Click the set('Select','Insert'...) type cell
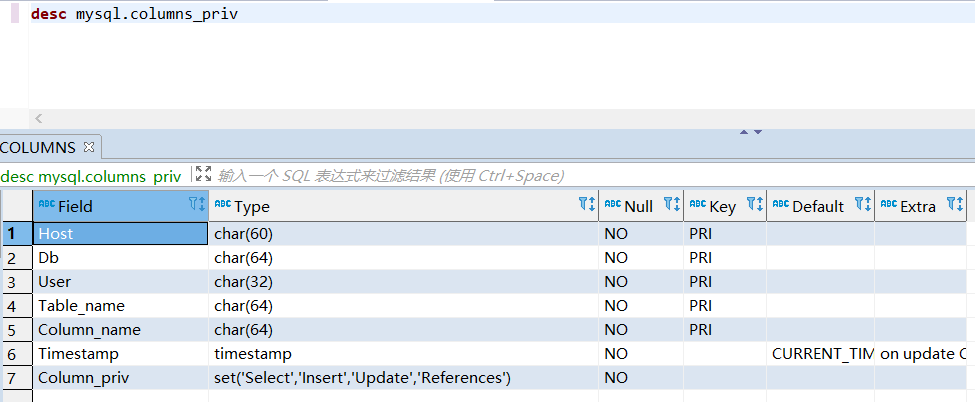 point(362,378)
